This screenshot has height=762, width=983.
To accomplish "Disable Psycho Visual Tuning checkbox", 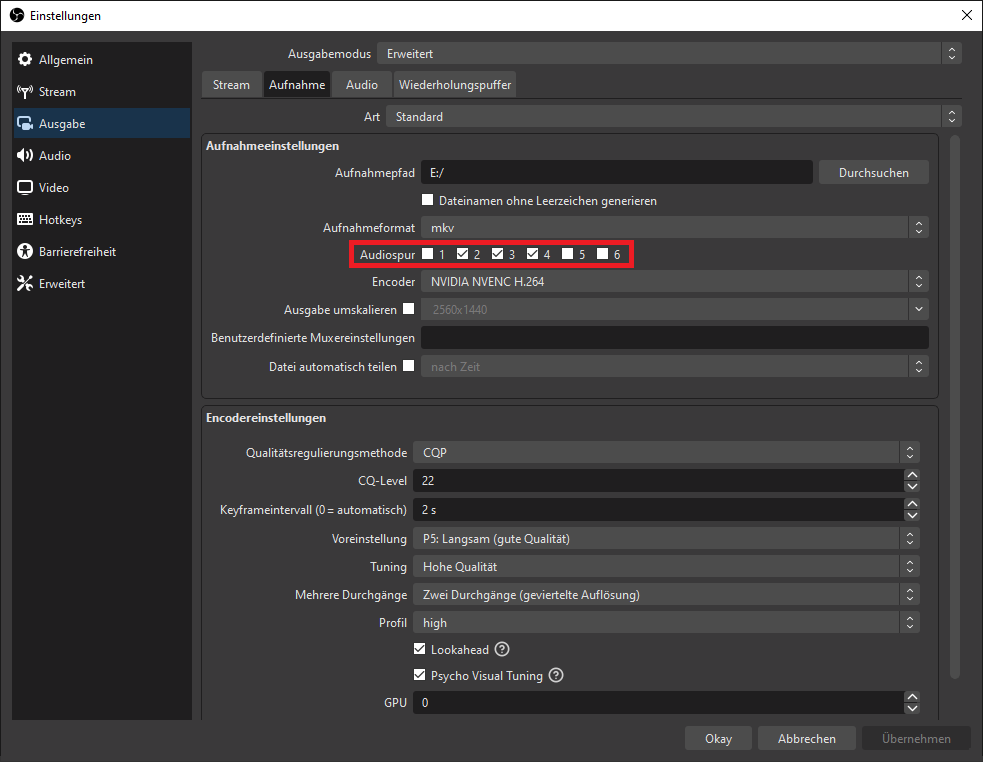I will pos(420,676).
